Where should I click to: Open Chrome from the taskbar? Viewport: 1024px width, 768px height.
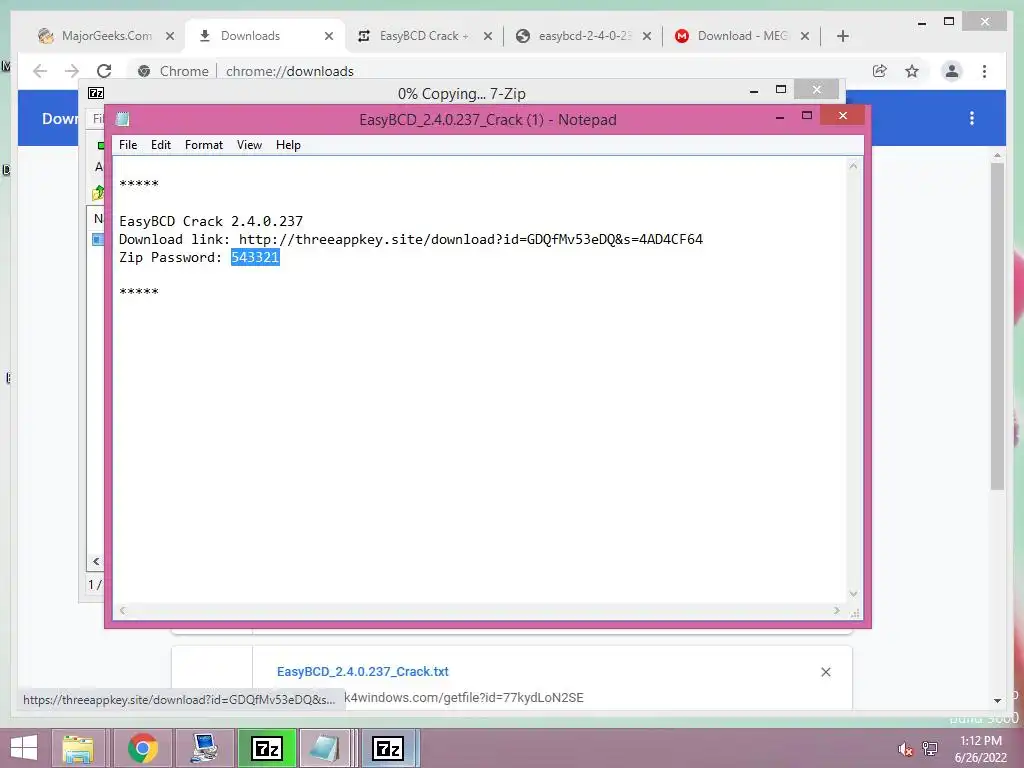click(142, 748)
